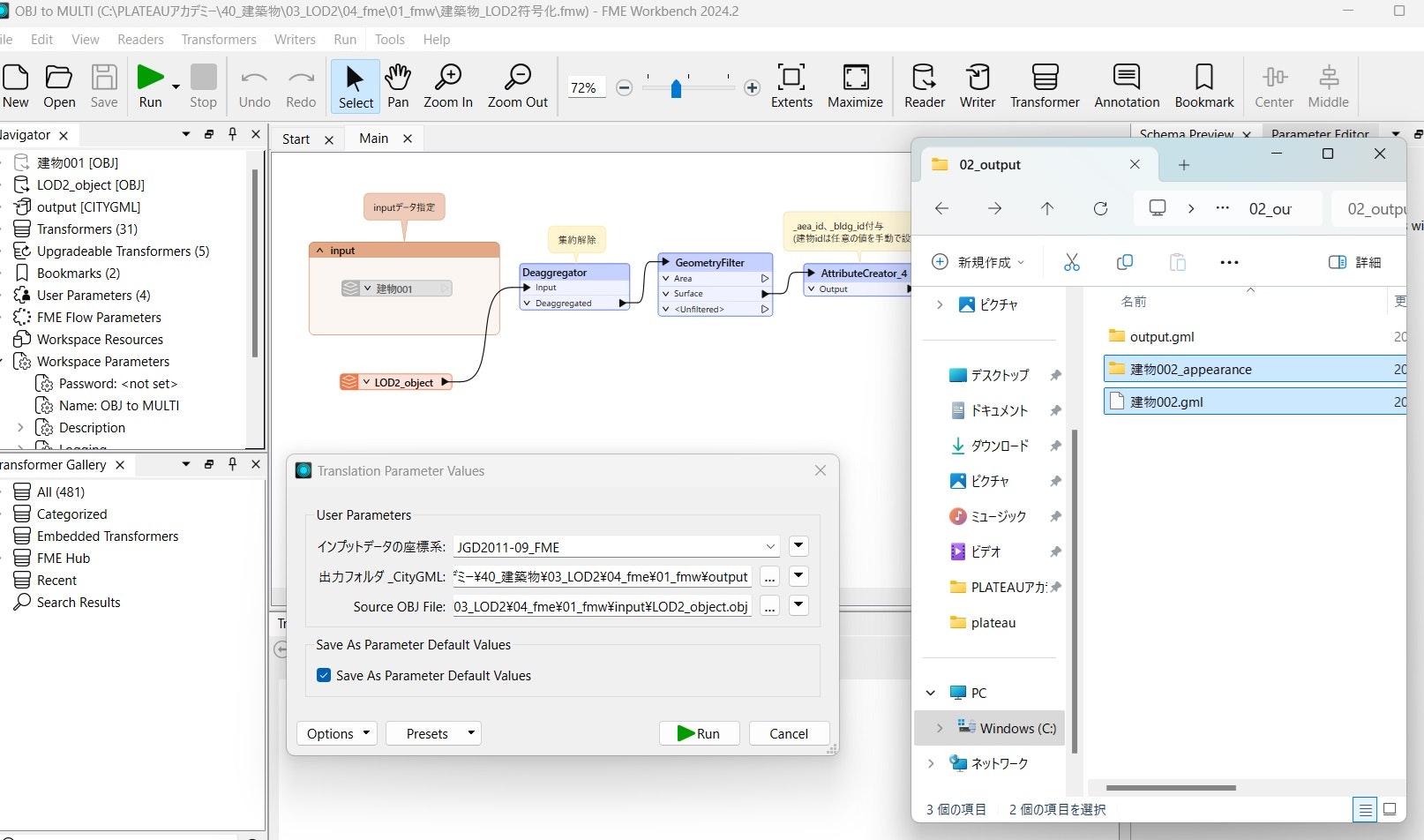
Task: Click the minus zoom button beside slider
Action: [x=624, y=87]
